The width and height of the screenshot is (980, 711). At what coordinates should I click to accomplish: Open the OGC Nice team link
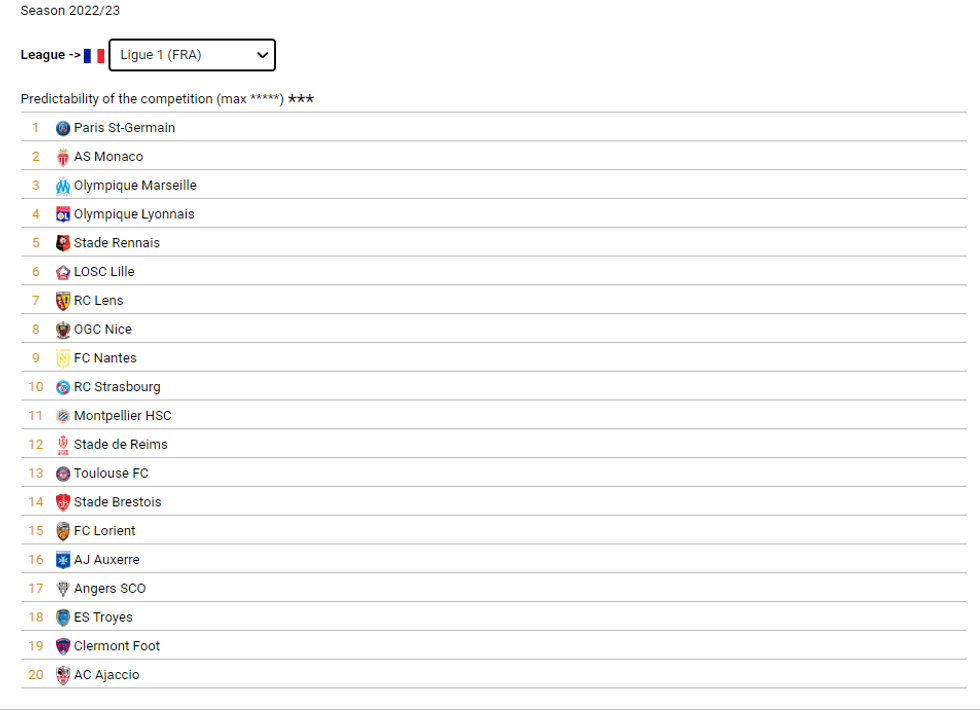pyautogui.click(x=103, y=329)
